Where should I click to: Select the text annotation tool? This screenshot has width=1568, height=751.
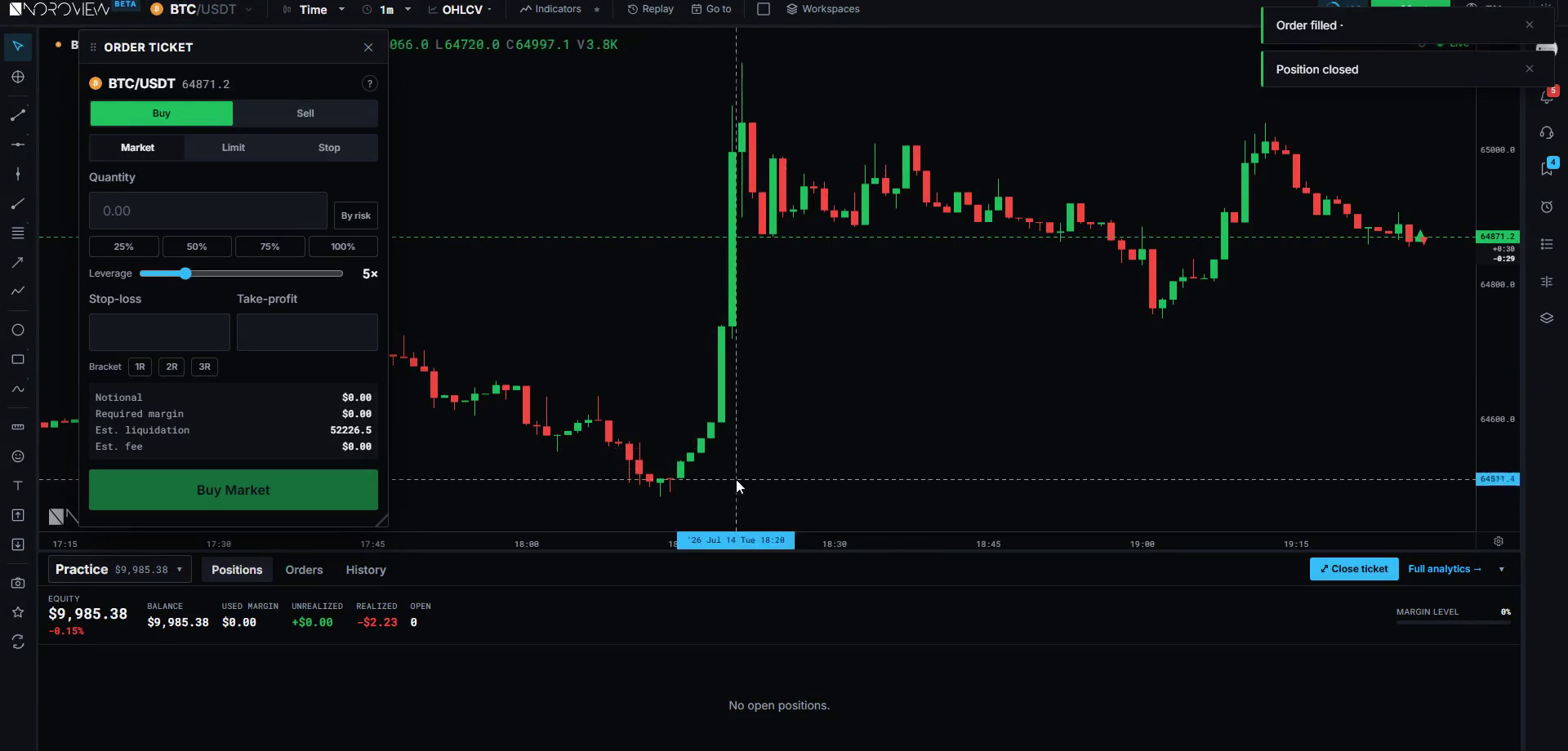tap(18, 486)
